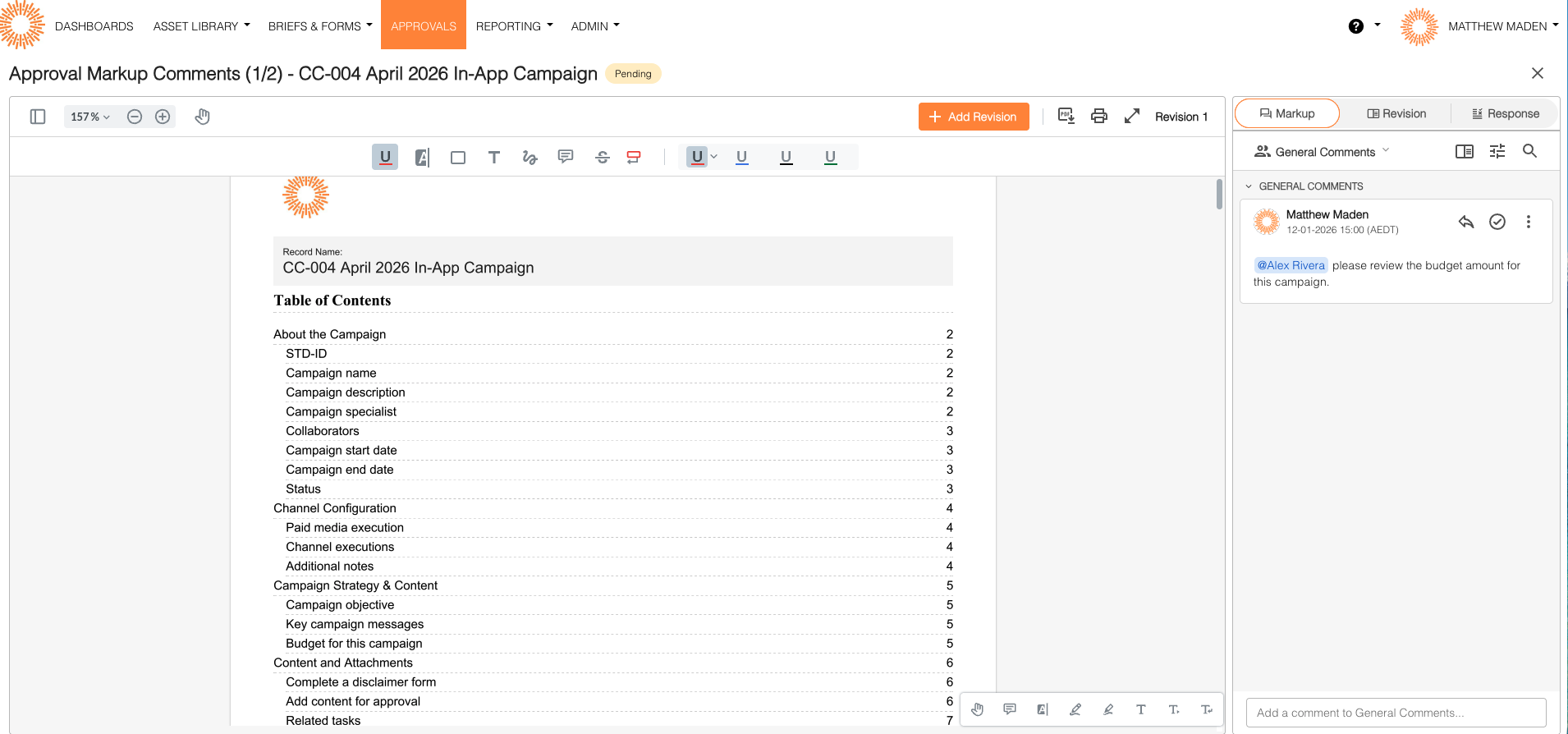This screenshot has height=734, width=1568.
Task: Mark Matthew Maden's comment as resolved
Action: (x=1497, y=222)
